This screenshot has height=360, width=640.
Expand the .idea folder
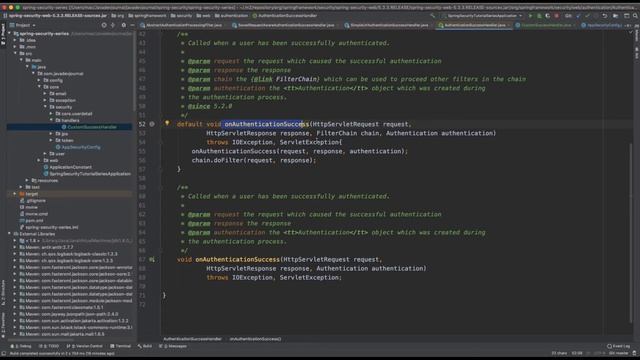[x=16, y=40]
